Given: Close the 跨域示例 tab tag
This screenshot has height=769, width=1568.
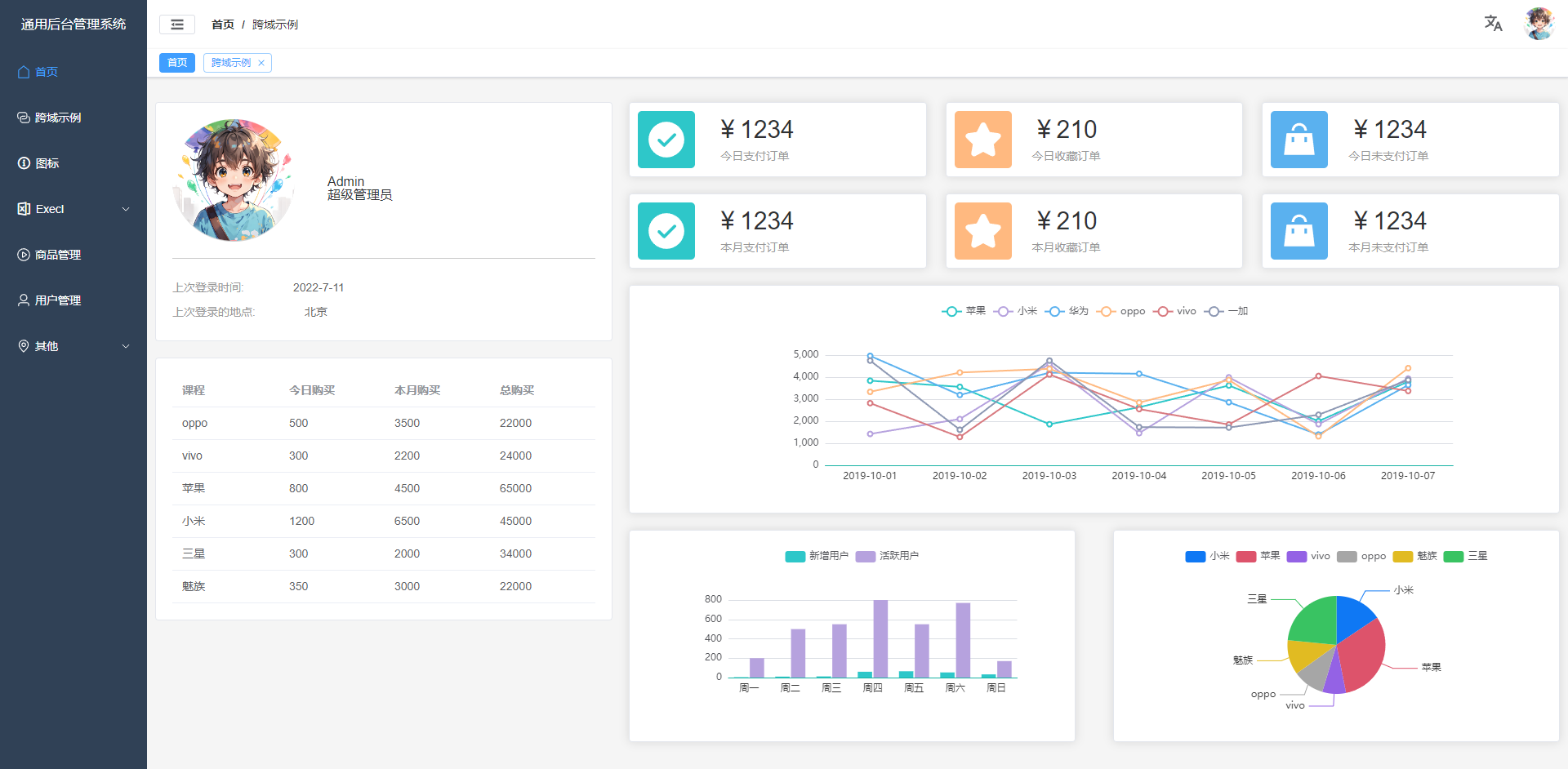Looking at the screenshot, I should tap(261, 63).
